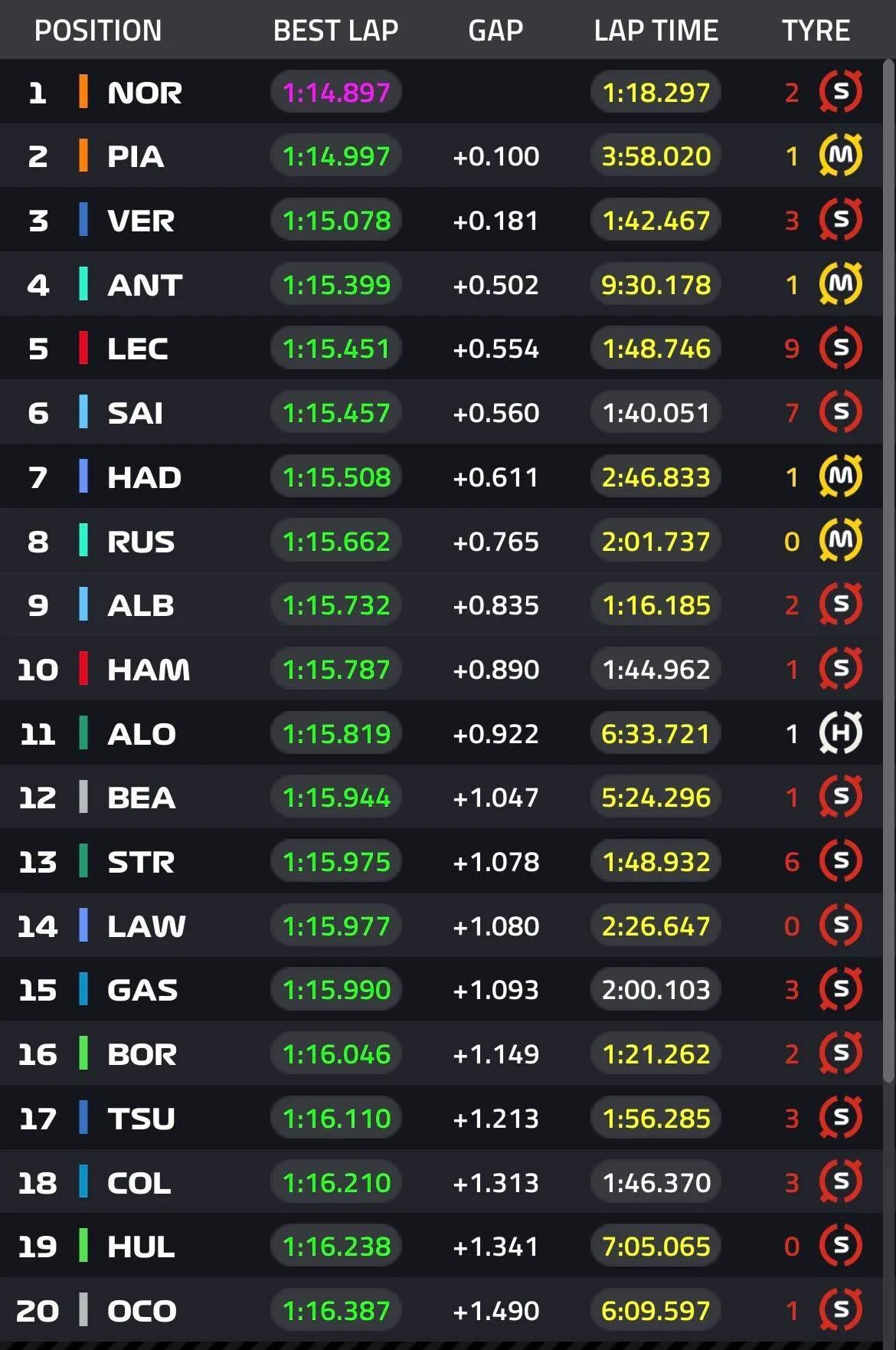Click the TYRE column header
The image size is (896, 1350).
(x=816, y=31)
